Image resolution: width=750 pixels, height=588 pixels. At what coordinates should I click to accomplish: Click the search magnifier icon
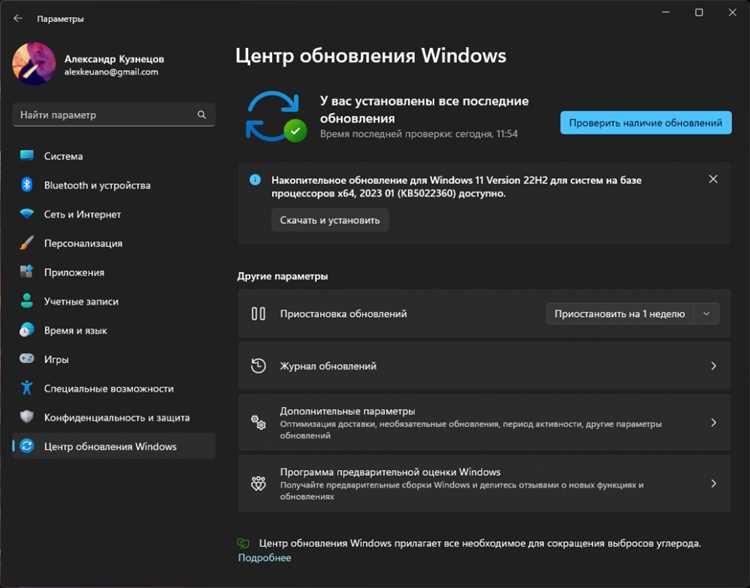[x=202, y=115]
